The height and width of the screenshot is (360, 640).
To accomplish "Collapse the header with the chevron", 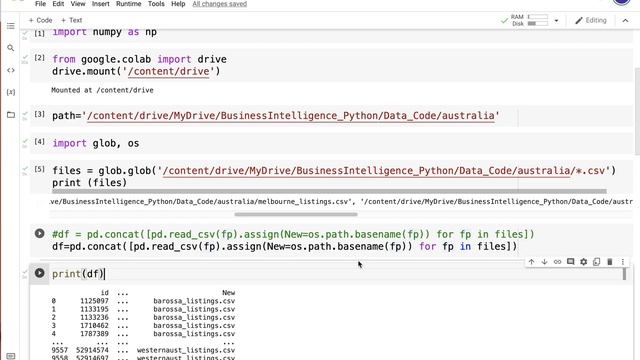I will 625,20.
